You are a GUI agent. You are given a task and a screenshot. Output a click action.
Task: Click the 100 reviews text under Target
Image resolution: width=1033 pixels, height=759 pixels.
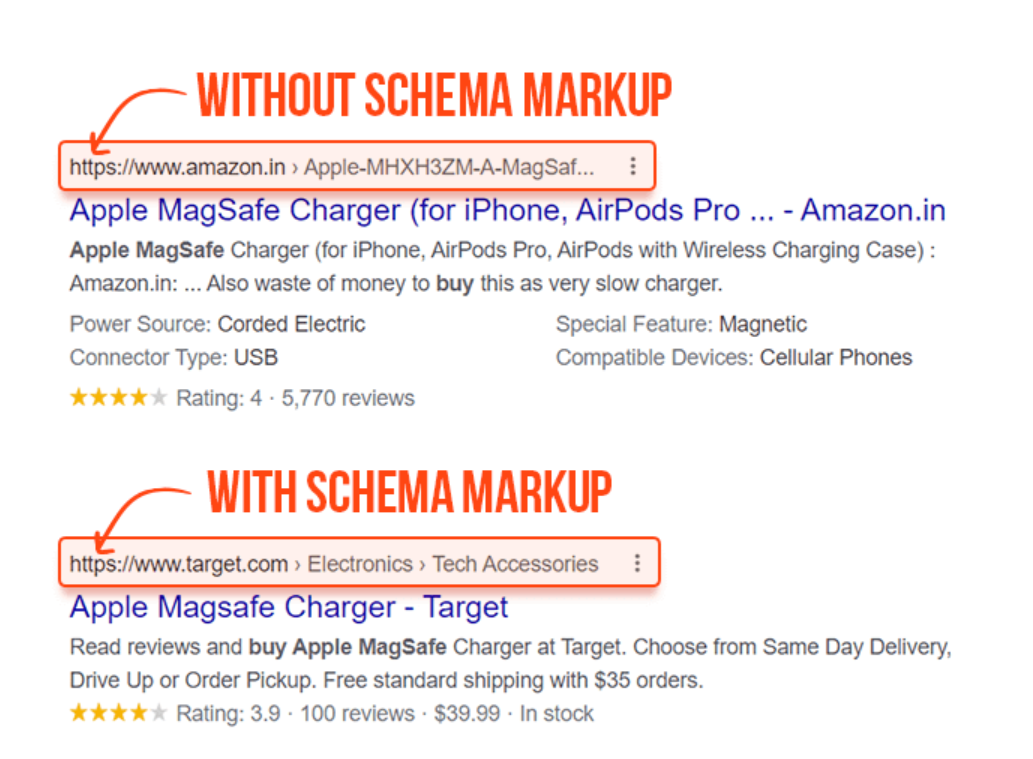(x=359, y=713)
